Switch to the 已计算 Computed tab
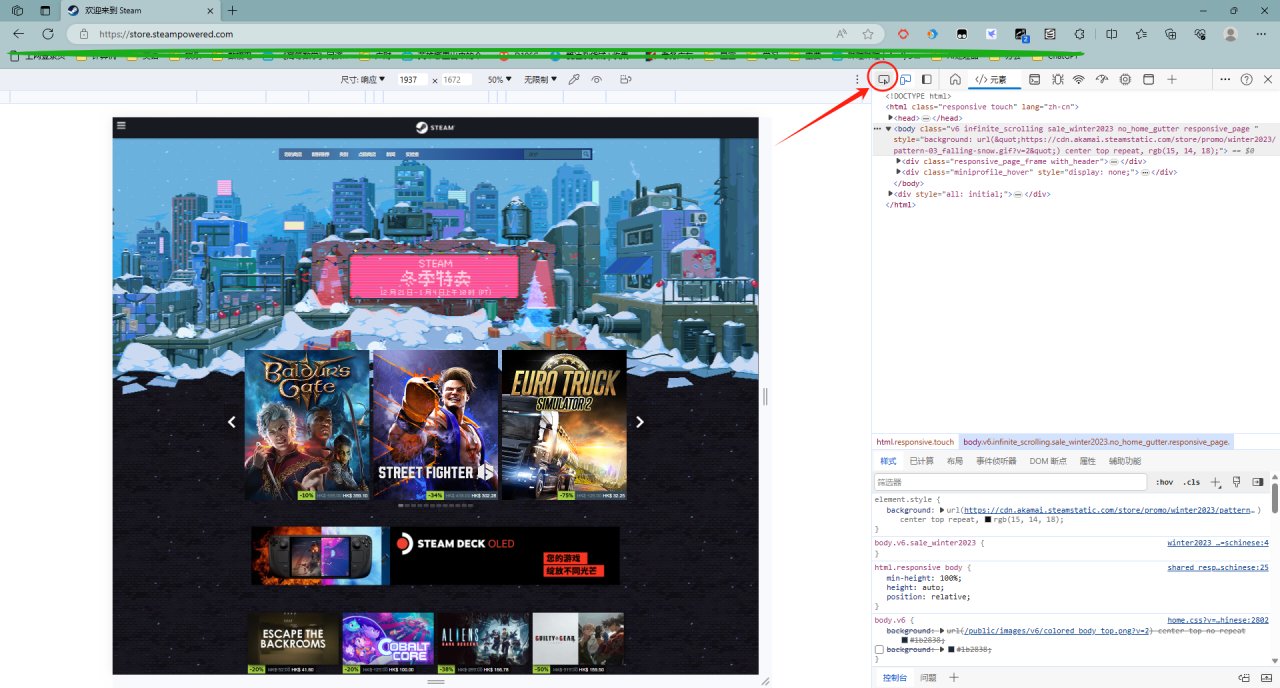 pos(922,461)
